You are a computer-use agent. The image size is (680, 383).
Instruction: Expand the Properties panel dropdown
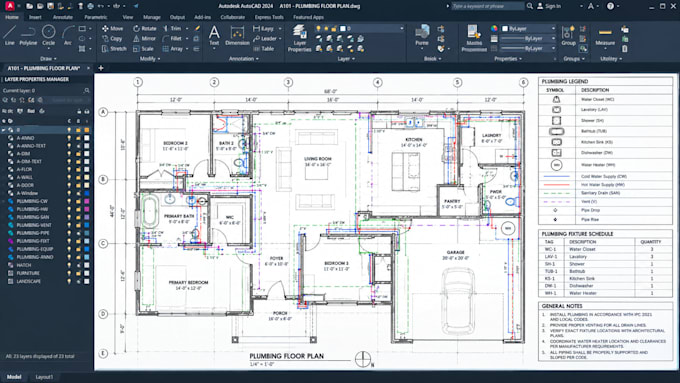pos(508,59)
